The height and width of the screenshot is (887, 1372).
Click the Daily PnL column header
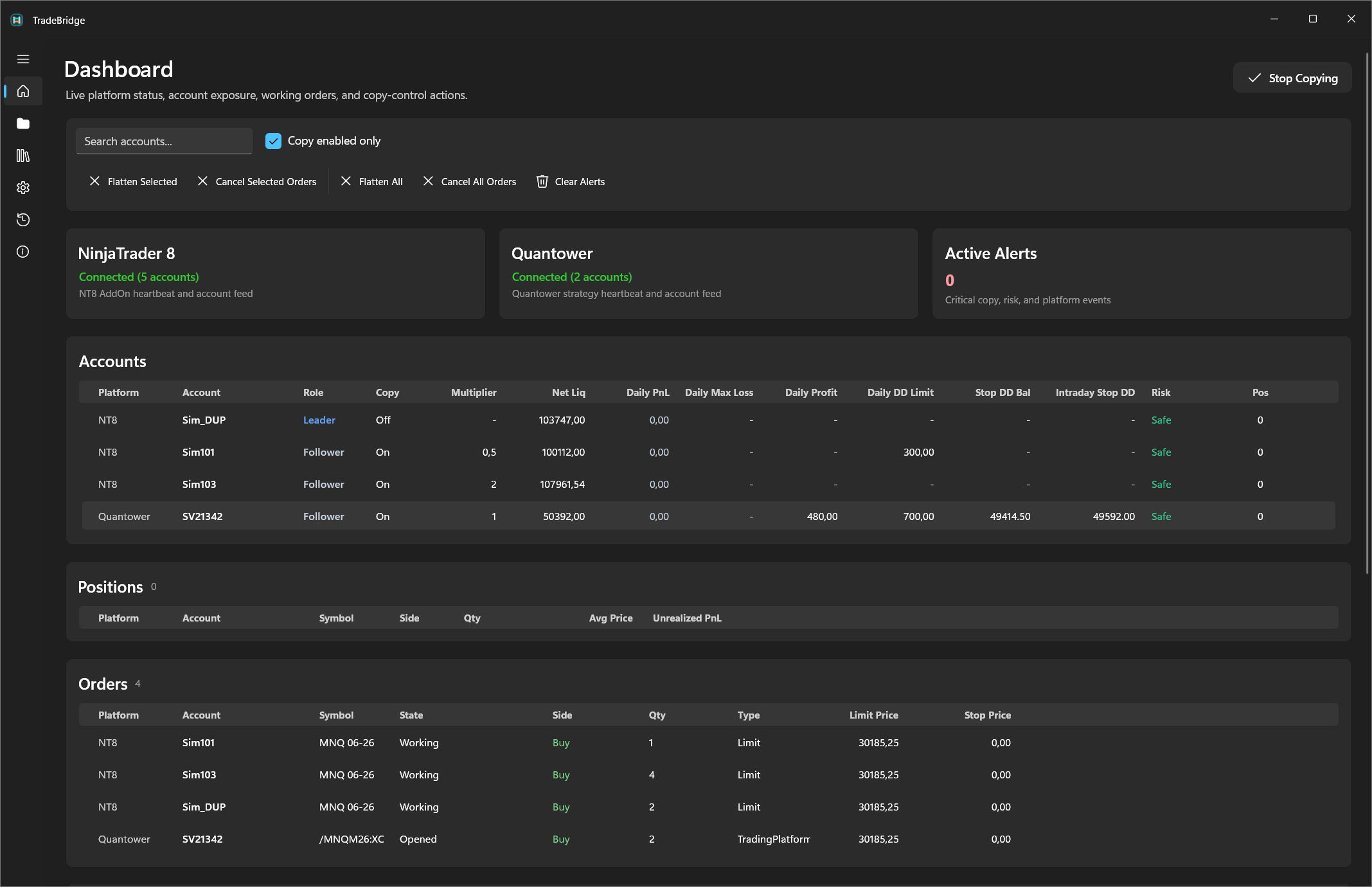[x=648, y=392]
